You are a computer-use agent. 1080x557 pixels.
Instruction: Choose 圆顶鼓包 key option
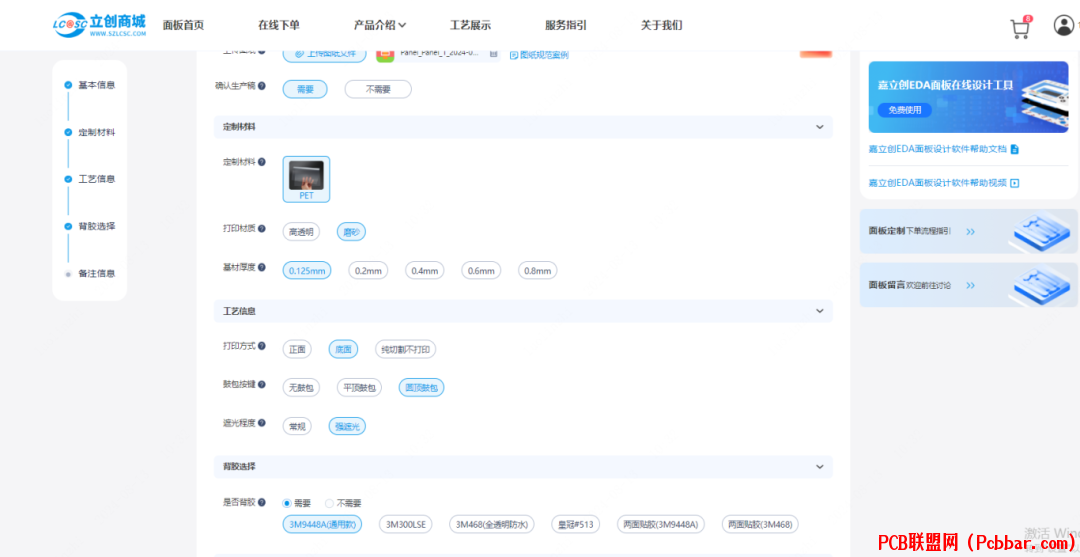tap(422, 388)
